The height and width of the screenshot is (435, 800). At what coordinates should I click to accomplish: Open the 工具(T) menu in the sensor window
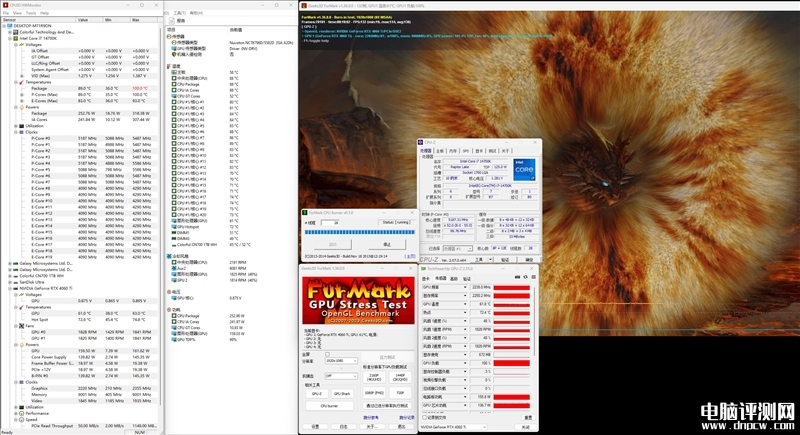click(x=180, y=13)
